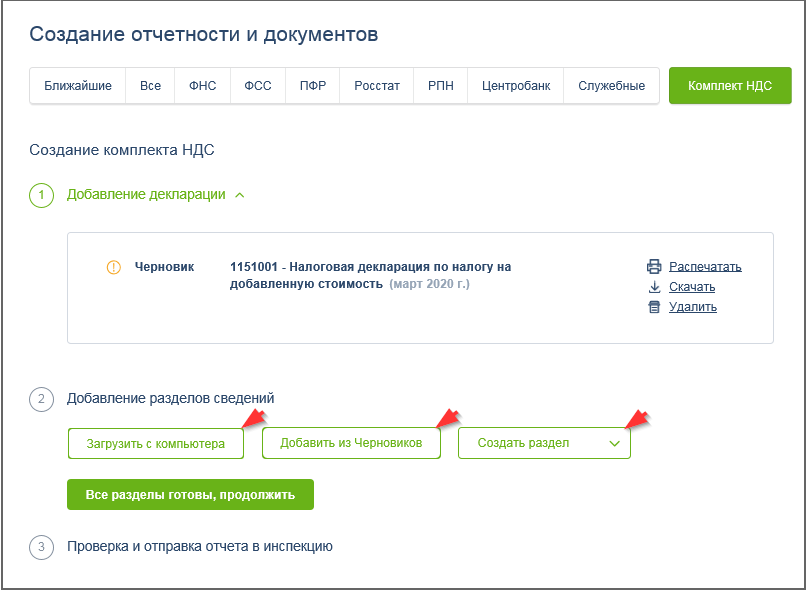
Task: Open the ПФР tab
Action: tap(312, 86)
